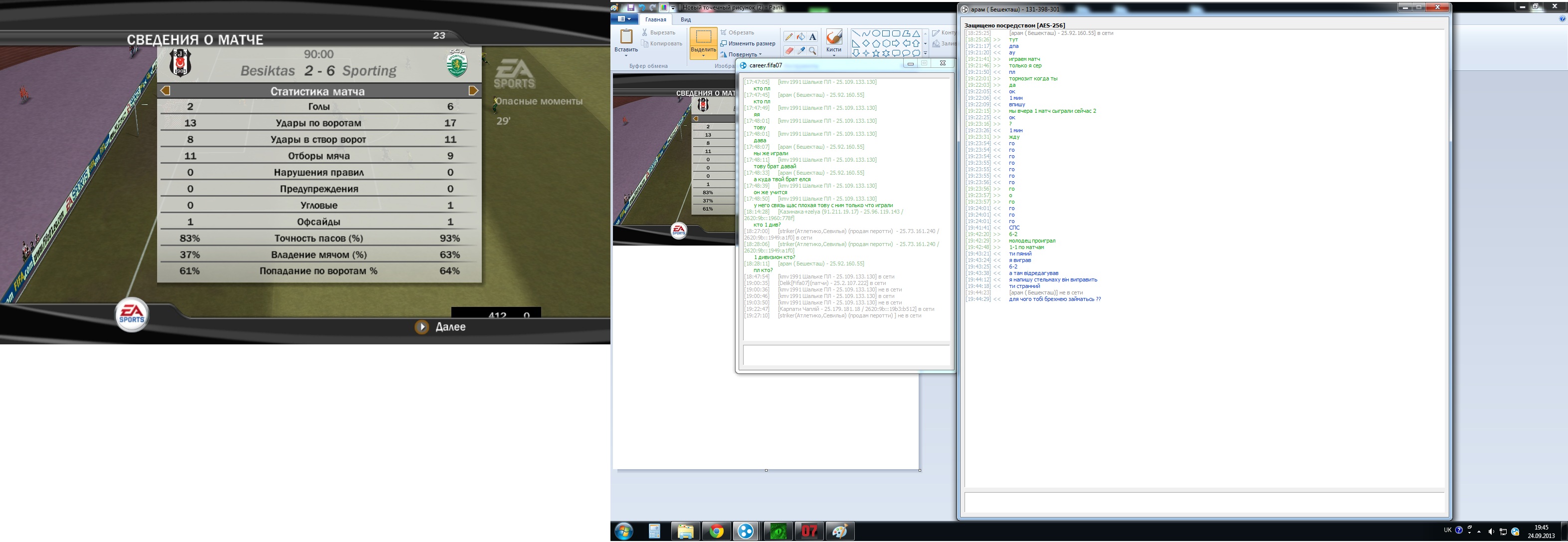Choose the Rounded rectangle shape
Image resolution: width=1568 pixels, height=542 pixels.
pyautogui.click(x=896, y=33)
